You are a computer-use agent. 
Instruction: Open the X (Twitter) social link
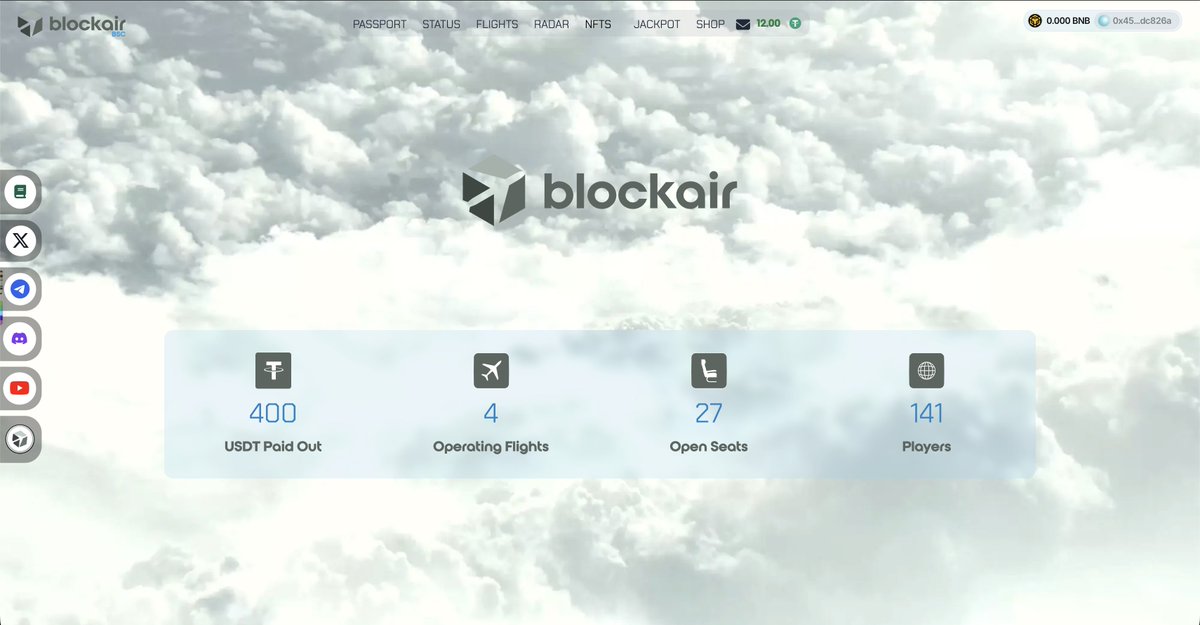pyautogui.click(x=20, y=240)
